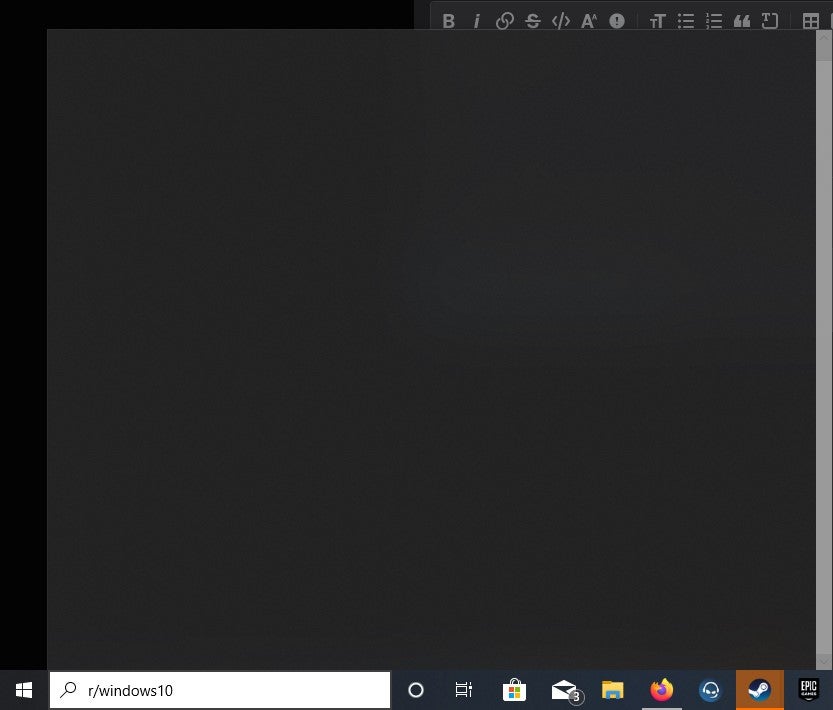Open the Mail app with 3 notifications
The height and width of the screenshot is (710, 833).
(563, 690)
